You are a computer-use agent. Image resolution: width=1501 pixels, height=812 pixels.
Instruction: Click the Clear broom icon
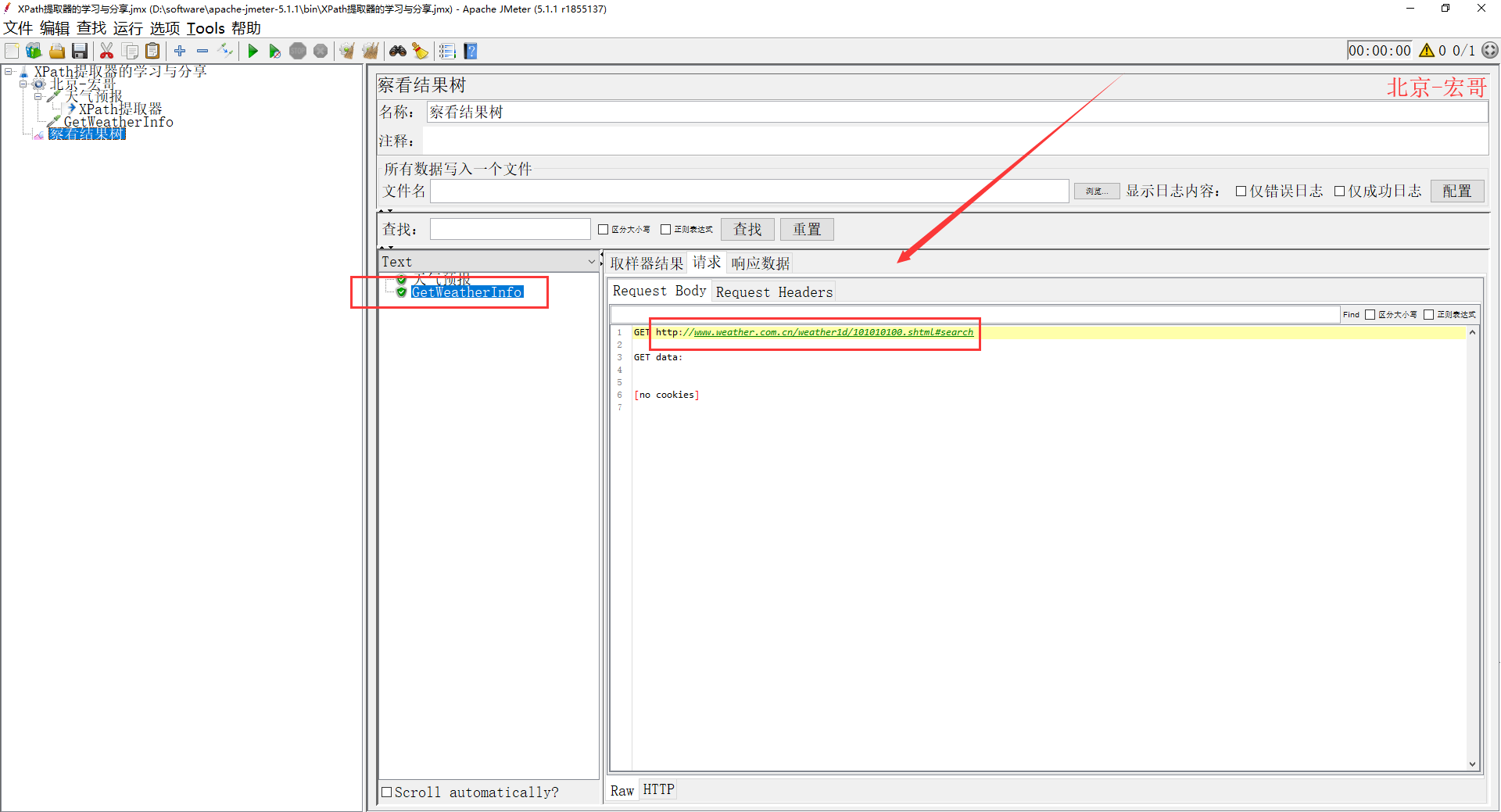tap(346, 51)
